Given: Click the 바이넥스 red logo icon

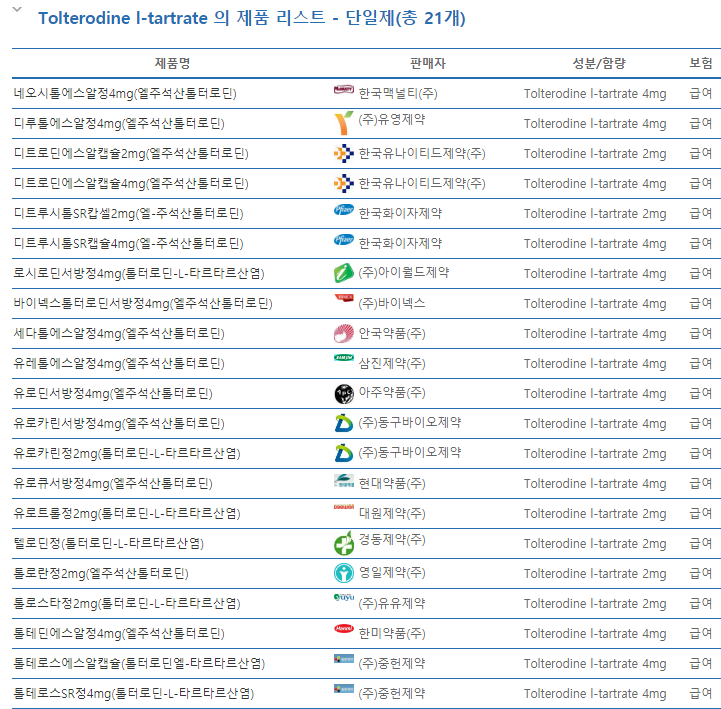Looking at the screenshot, I should [x=343, y=298].
